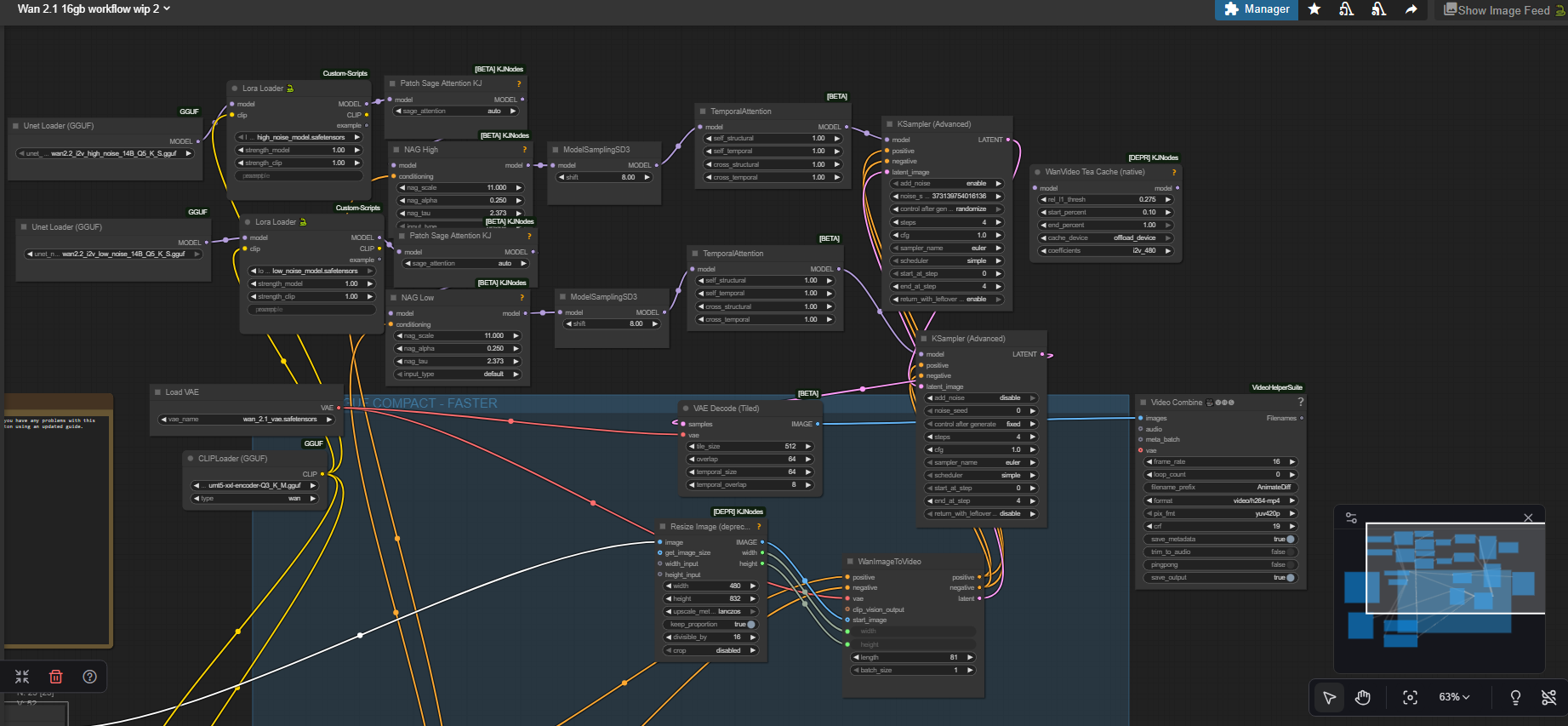Fit view to selected nodes icon
Screen dimensions: 1568x726
1410,697
